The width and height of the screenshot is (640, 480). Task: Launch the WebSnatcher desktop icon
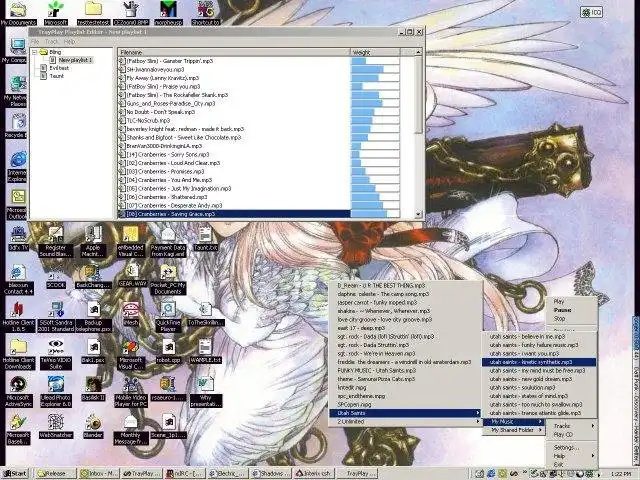tap(56, 427)
